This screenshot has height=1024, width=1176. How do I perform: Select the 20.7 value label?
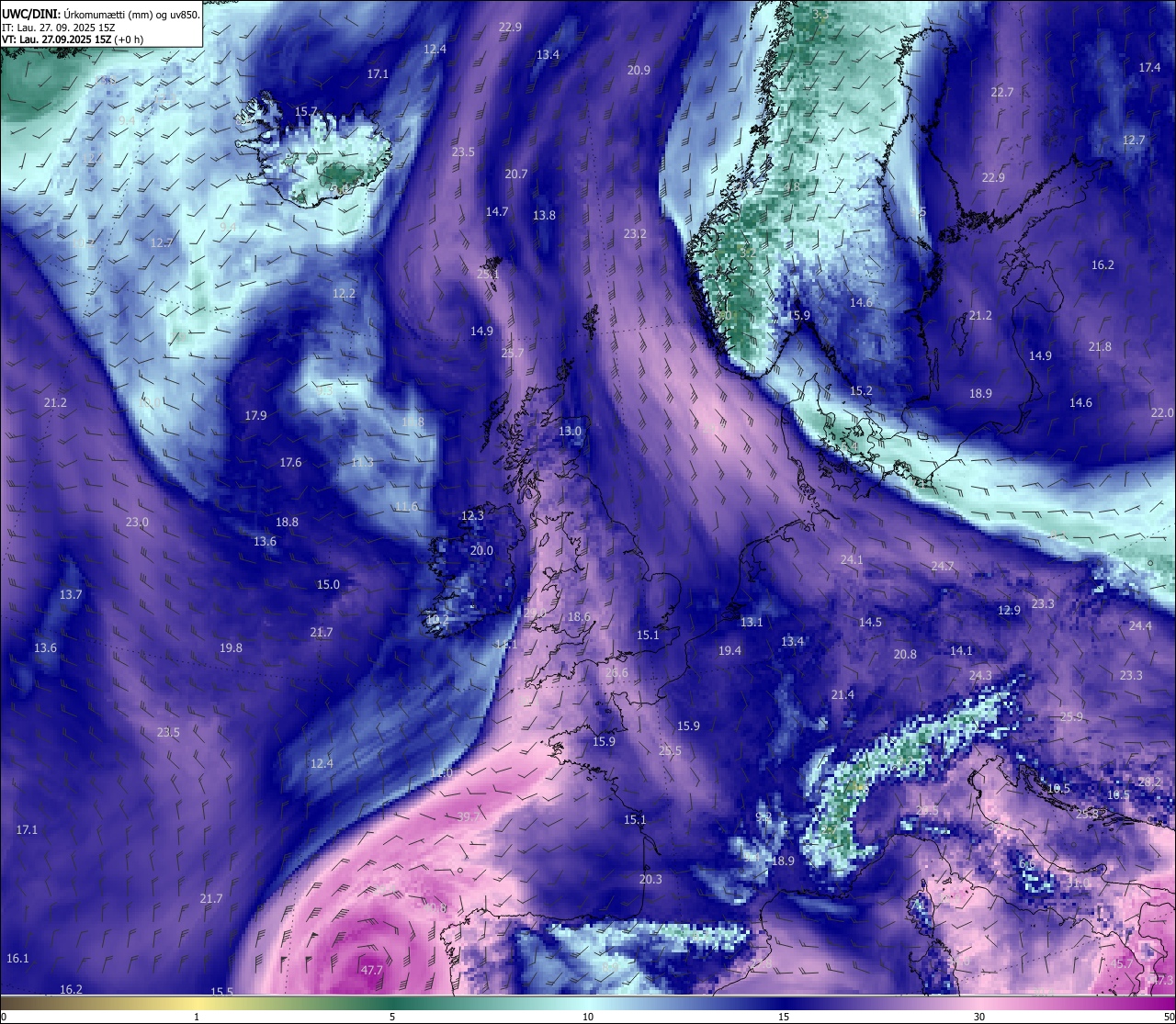516,174
